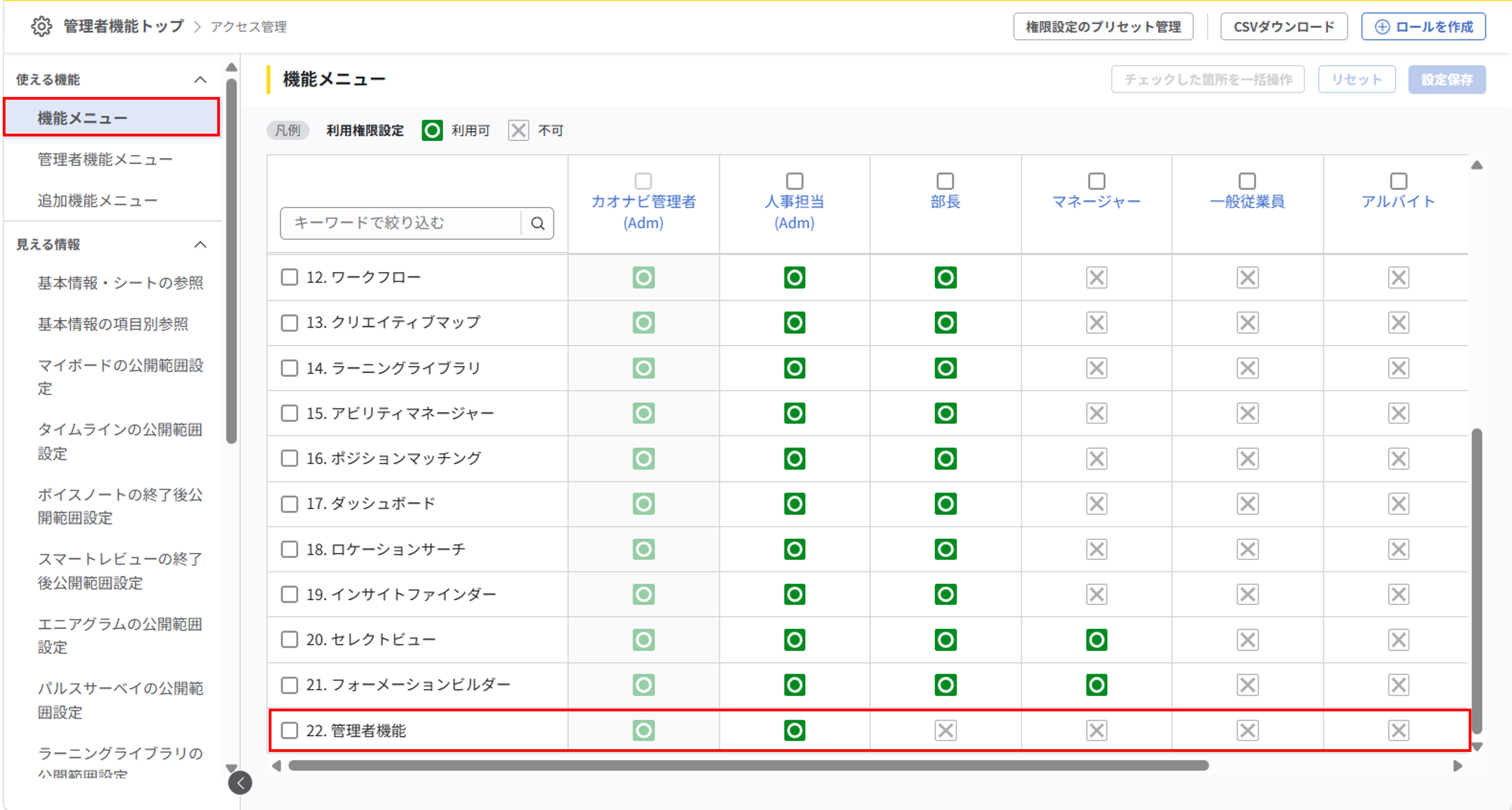
Task: Toggle 部長 permission for 19. インサイトファインダー
Action: tap(945, 595)
